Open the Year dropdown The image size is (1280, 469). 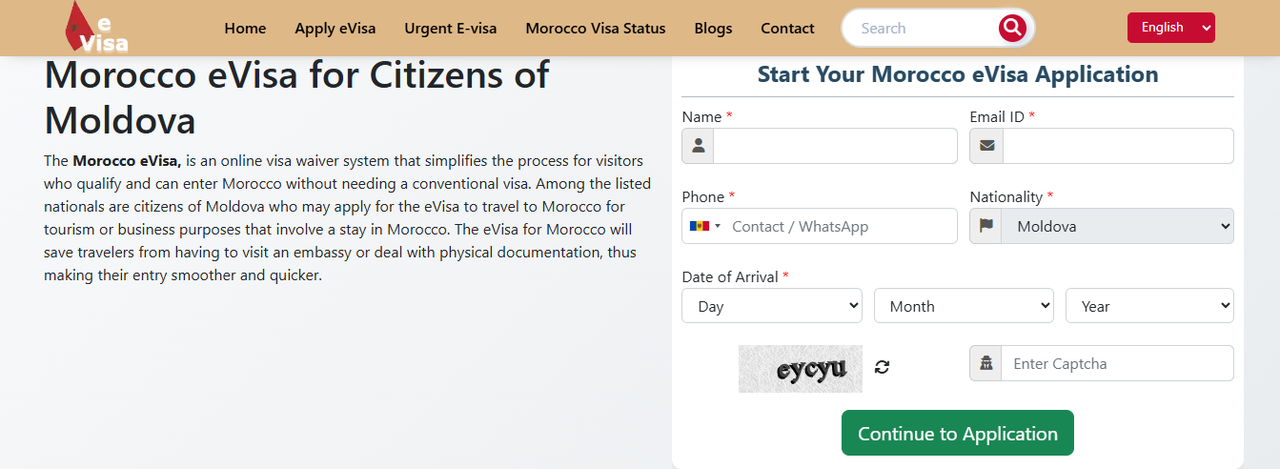1150,306
